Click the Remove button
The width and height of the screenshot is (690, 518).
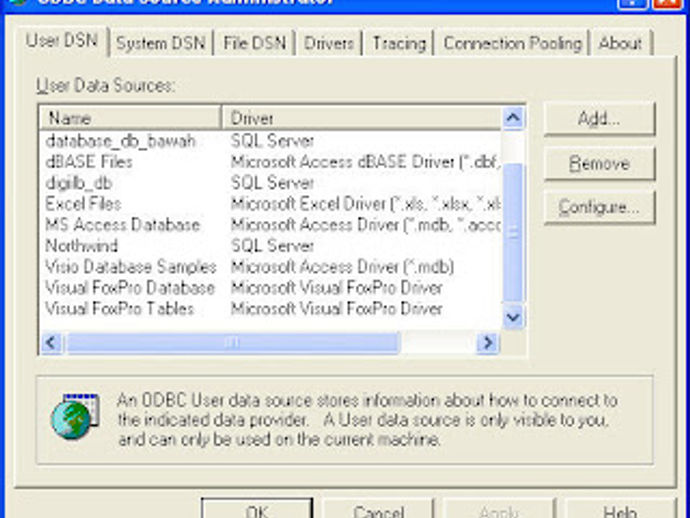point(599,164)
